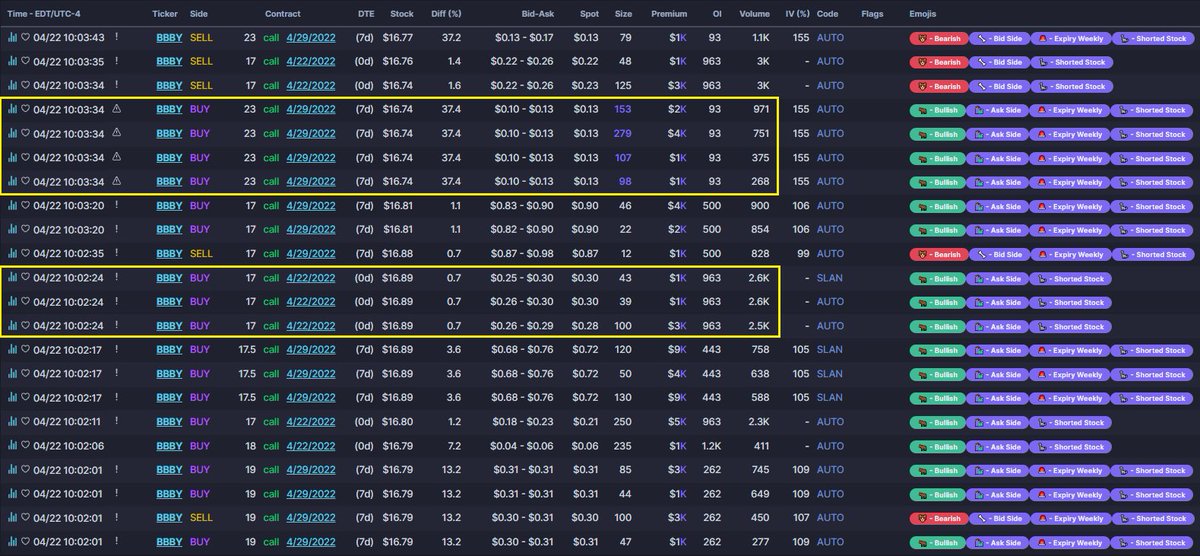This screenshot has height=556, width=1200.
Task: Click Ask Side tag on size 279 row
Action: pos(998,134)
